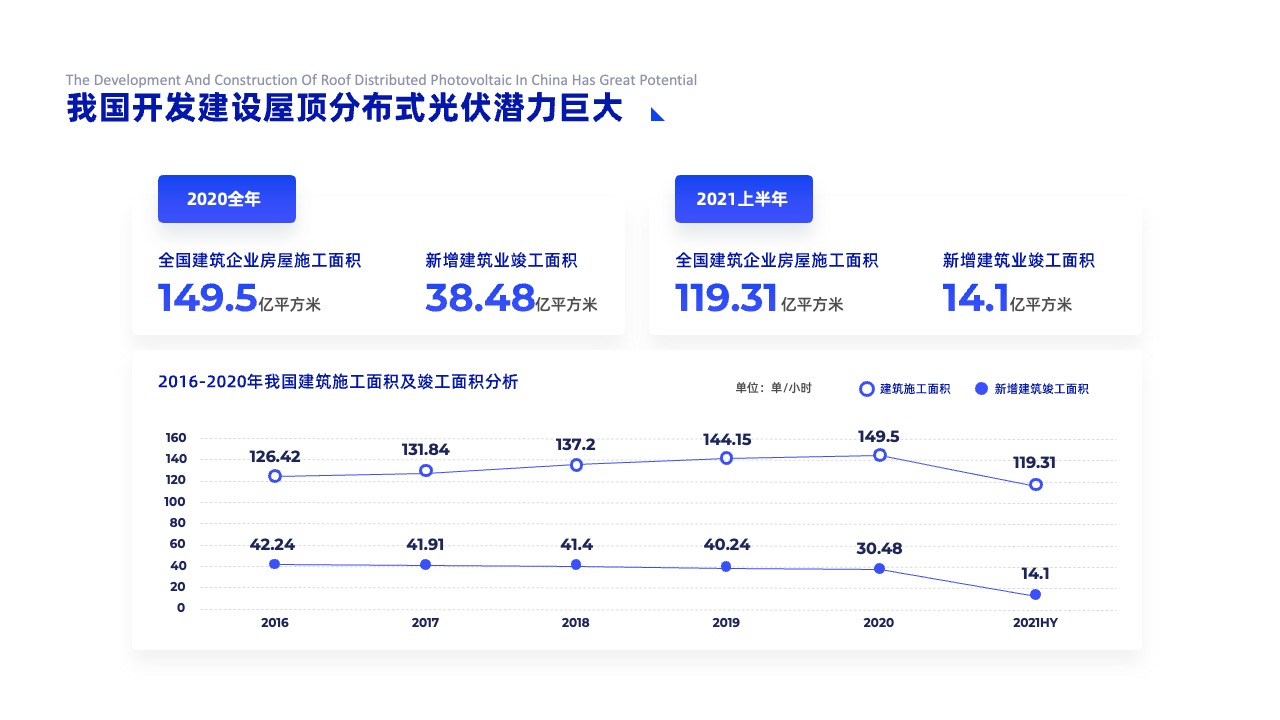Click the 131.84 data point marker
Screen dimensions: 1280x720
[426, 471]
